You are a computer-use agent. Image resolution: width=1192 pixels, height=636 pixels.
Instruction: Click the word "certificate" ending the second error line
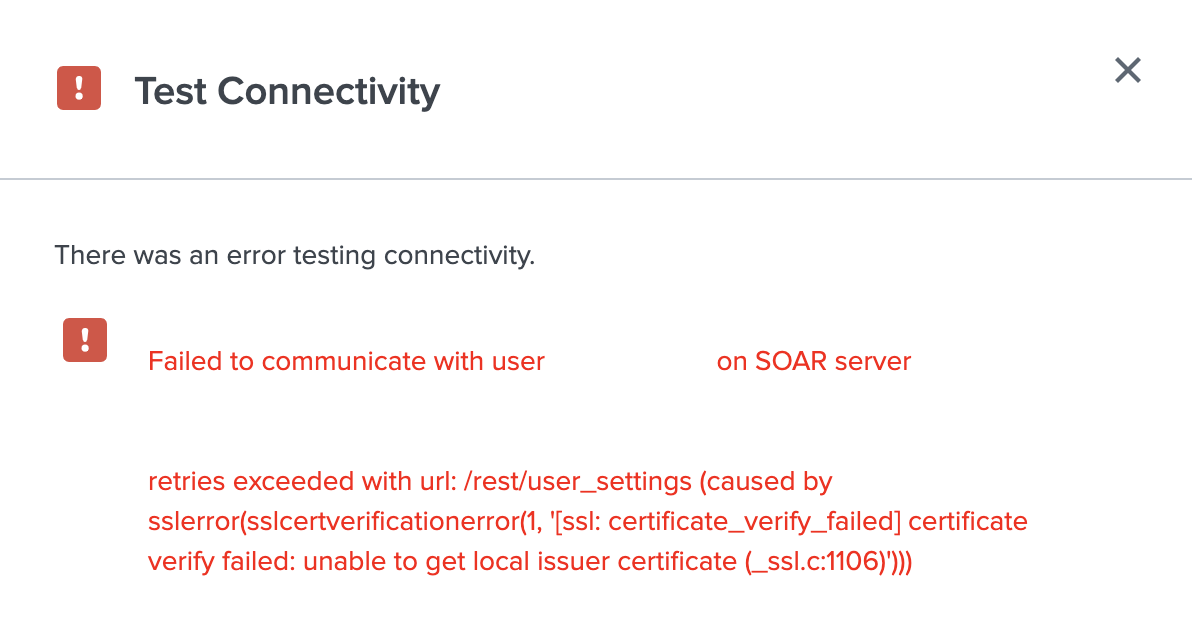[x=968, y=522]
